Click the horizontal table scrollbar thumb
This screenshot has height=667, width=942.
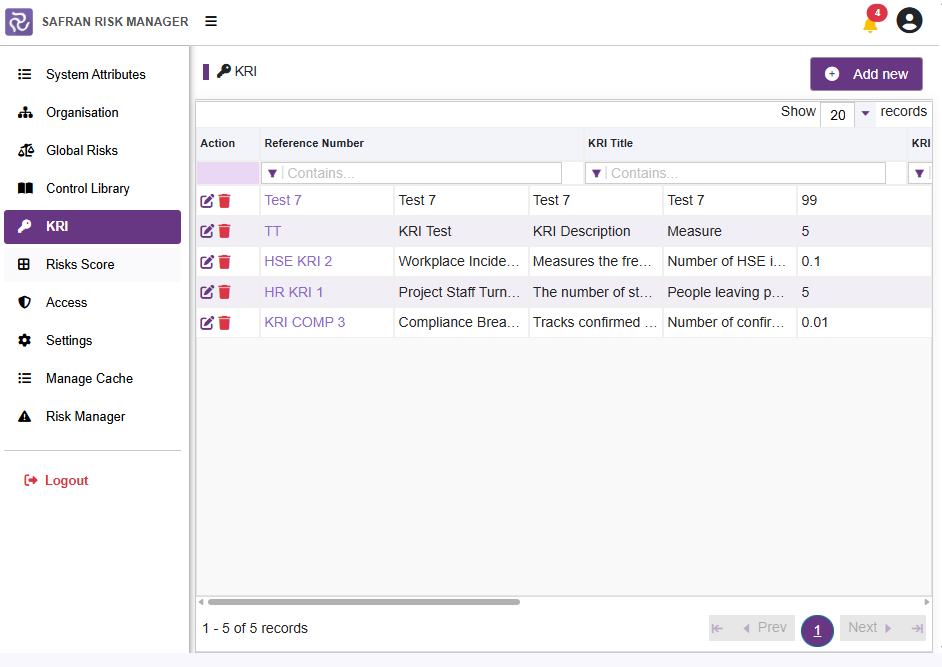[x=363, y=602]
